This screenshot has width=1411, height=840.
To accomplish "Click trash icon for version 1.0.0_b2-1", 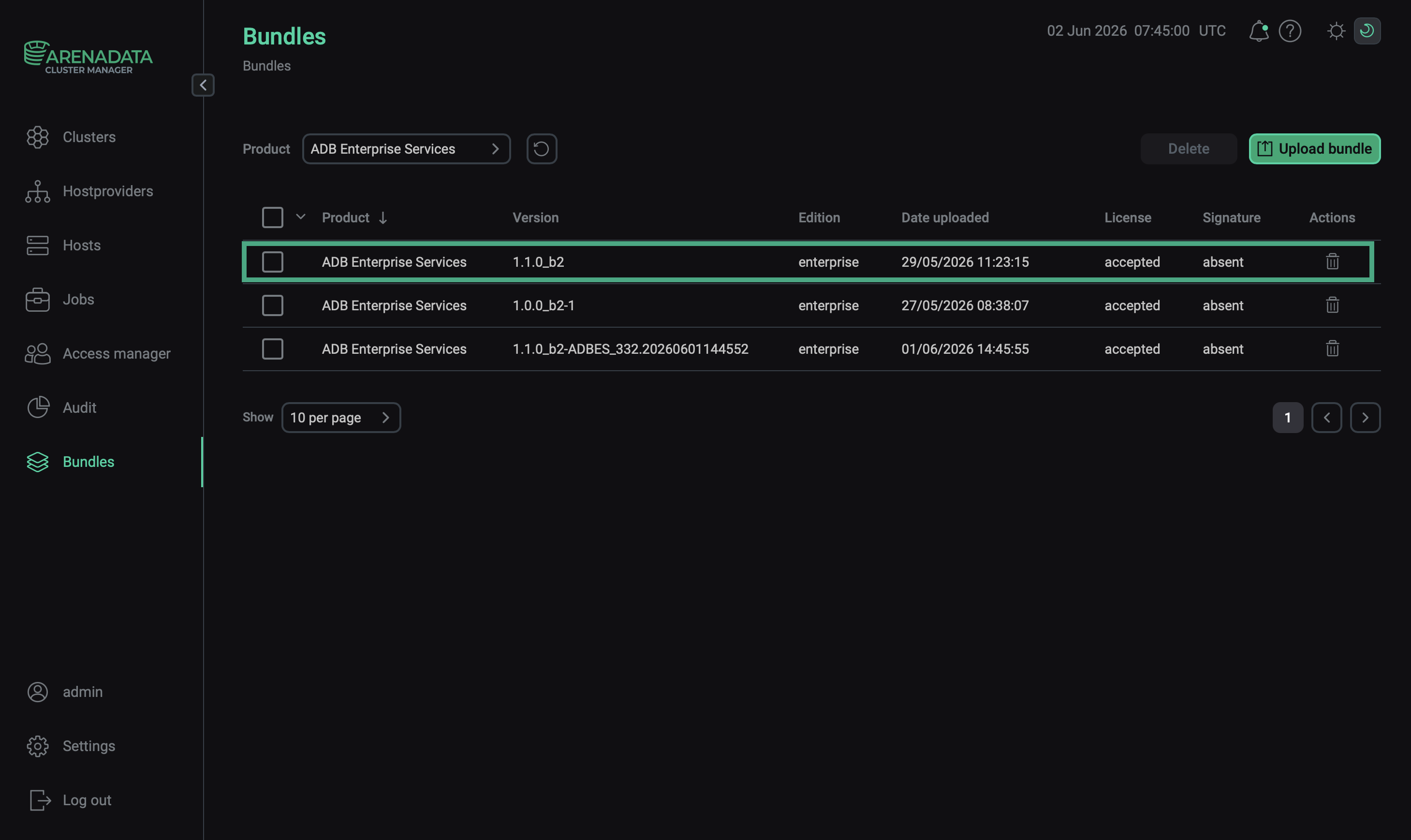I will (1332, 305).
